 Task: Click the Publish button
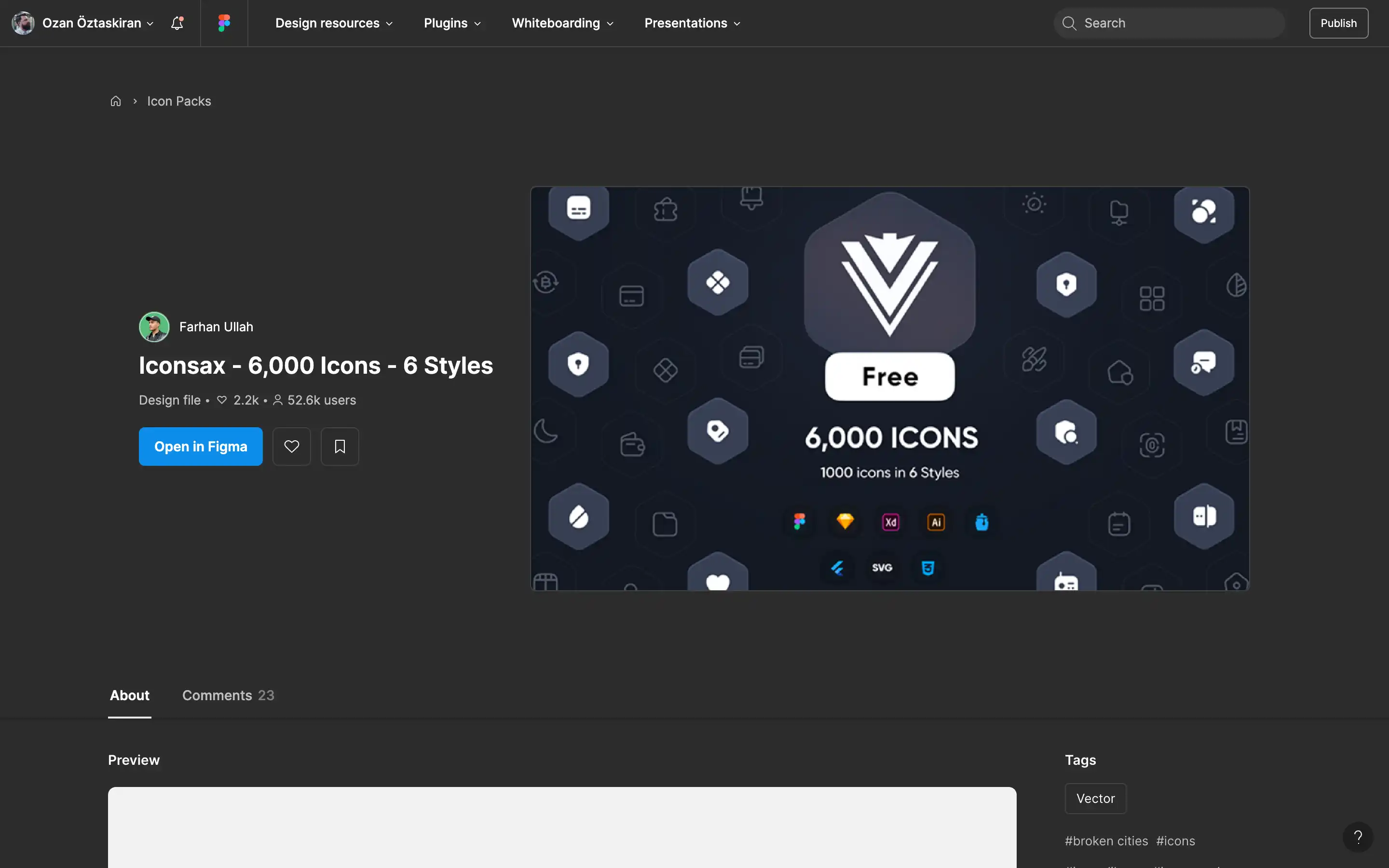[1338, 23]
